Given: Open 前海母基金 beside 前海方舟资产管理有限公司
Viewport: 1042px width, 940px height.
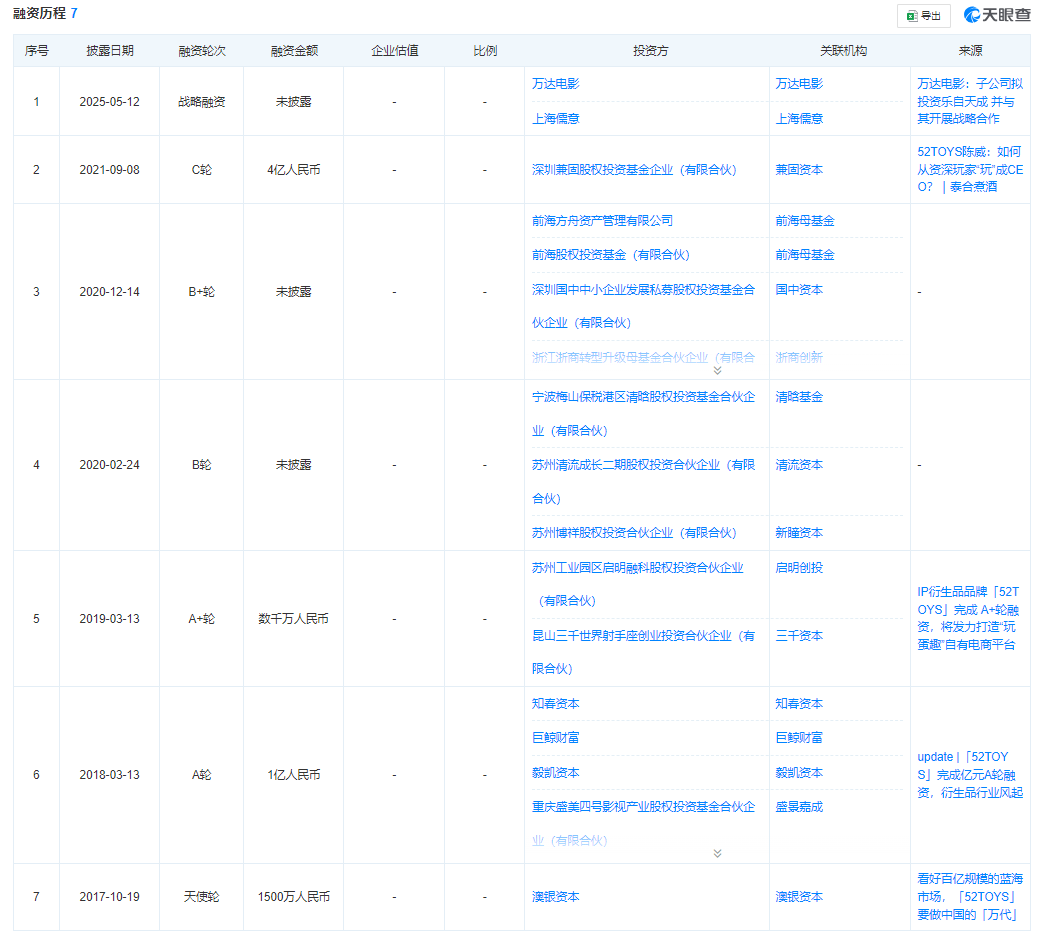Looking at the screenshot, I should [805, 221].
